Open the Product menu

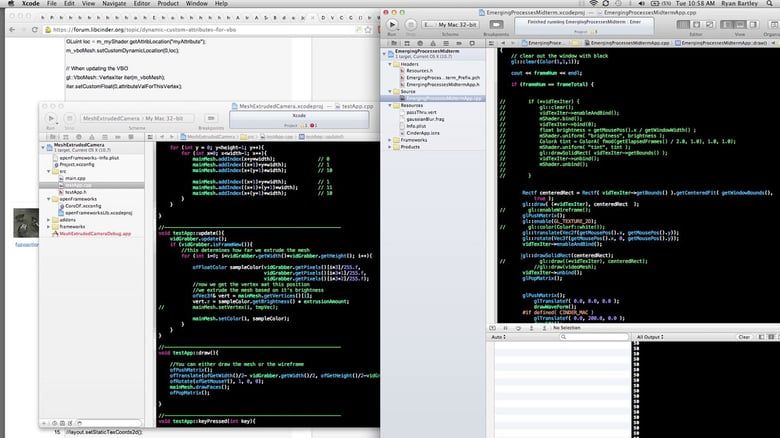[x=168, y=3]
